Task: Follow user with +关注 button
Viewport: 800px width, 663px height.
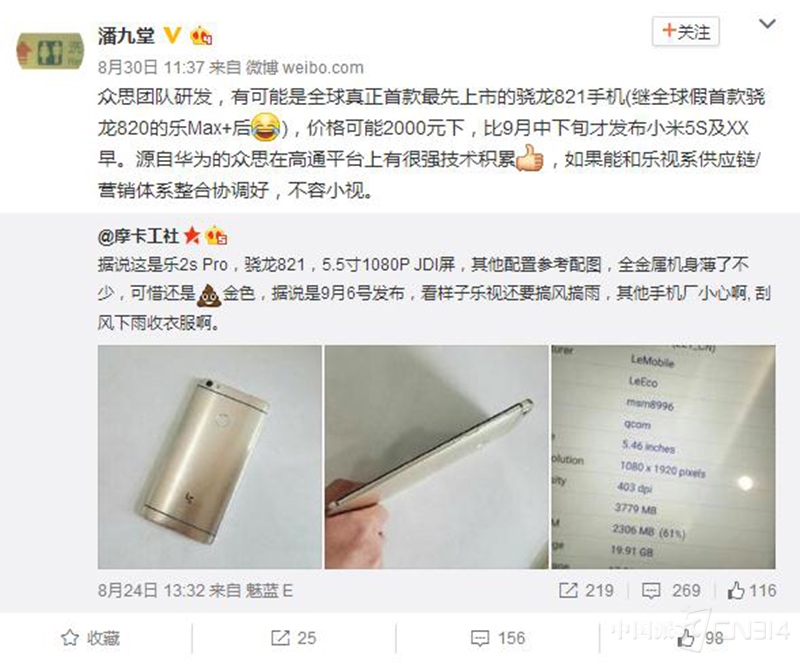Action: (x=686, y=32)
